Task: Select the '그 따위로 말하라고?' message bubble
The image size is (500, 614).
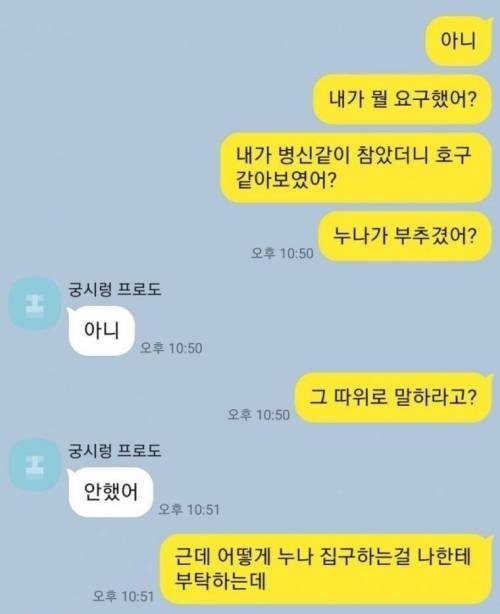Action: [x=394, y=397]
